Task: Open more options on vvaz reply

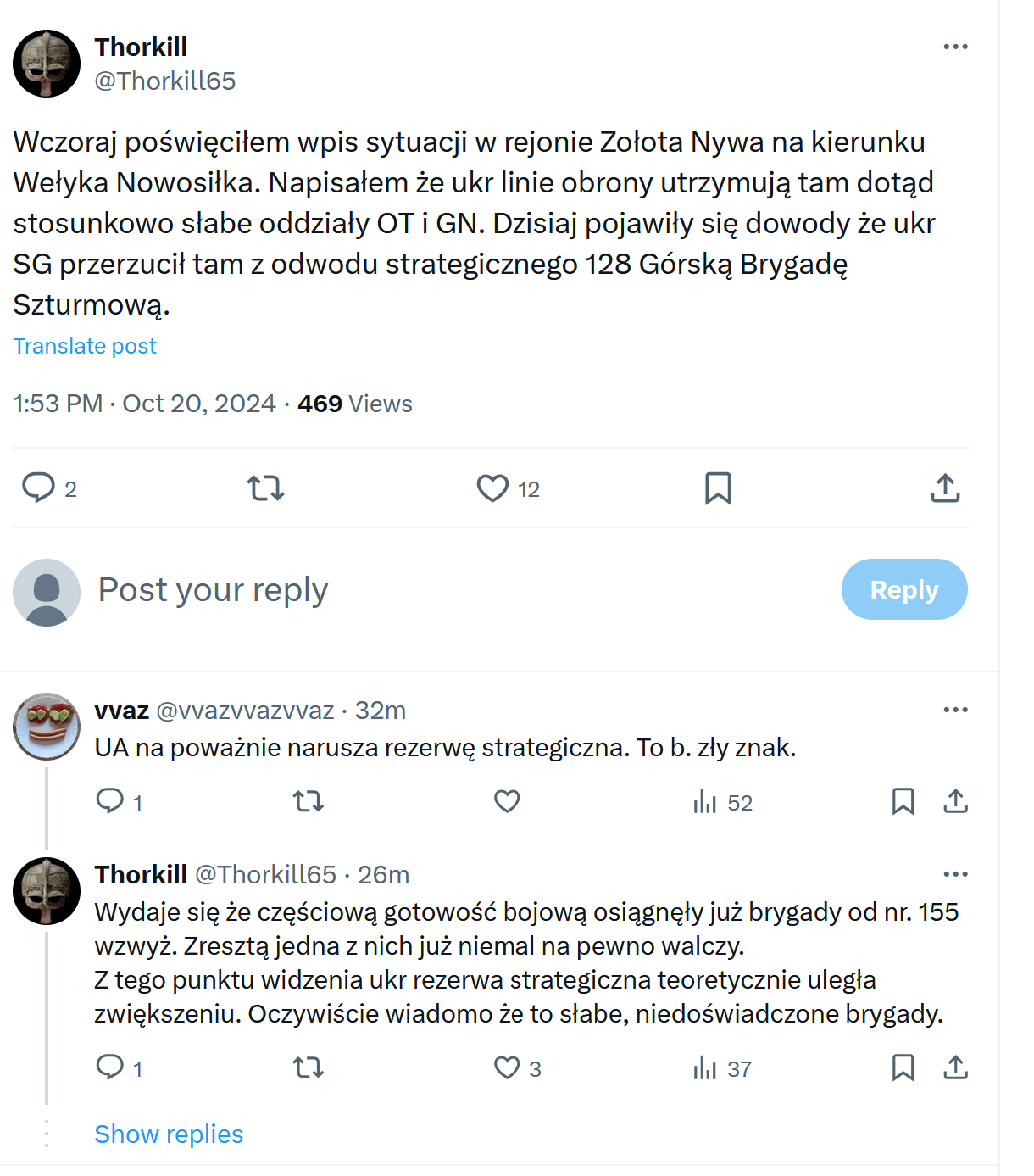Action: (955, 710)
